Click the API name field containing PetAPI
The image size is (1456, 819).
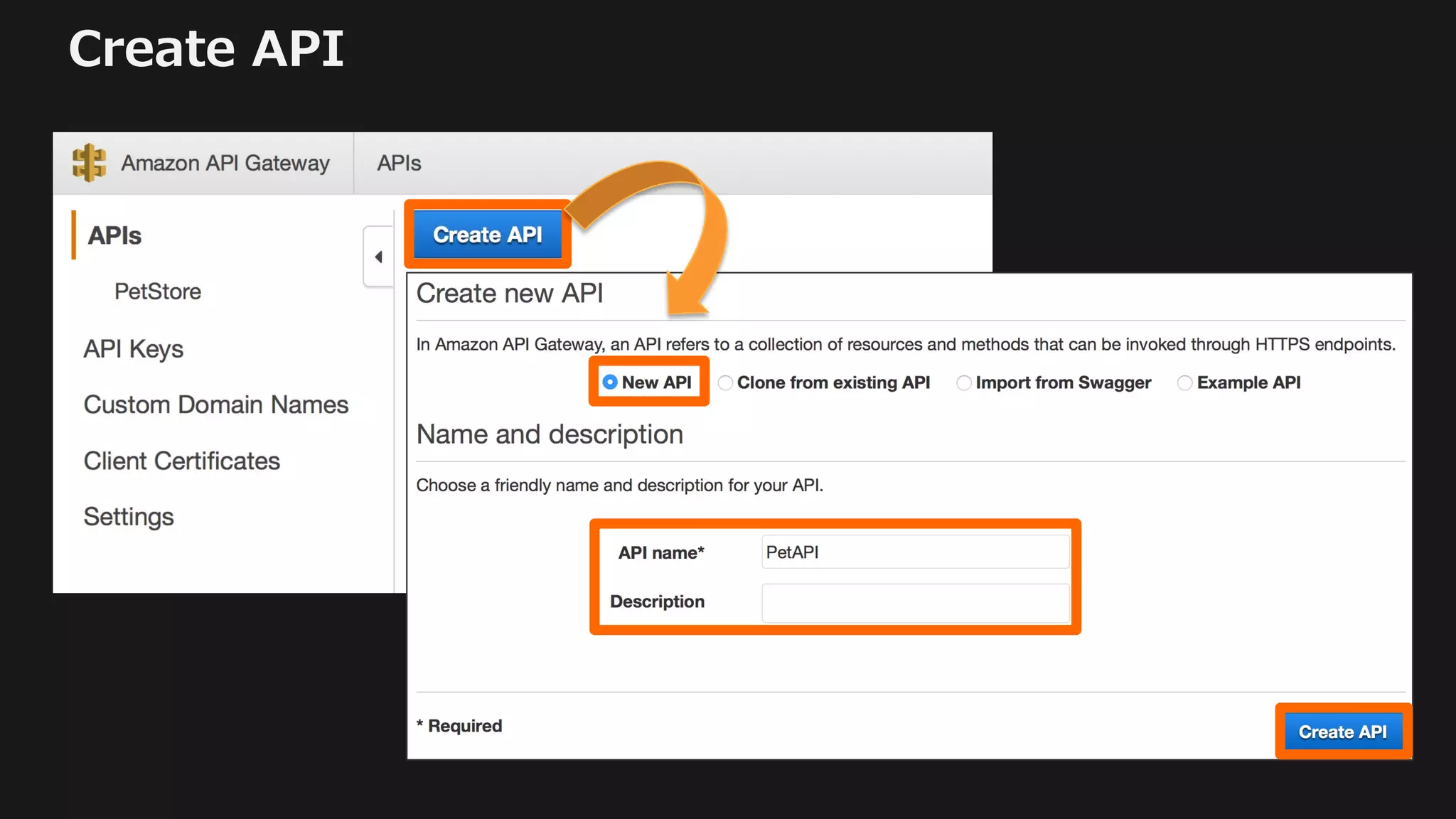pyautogui.click(x=916, y=552)
